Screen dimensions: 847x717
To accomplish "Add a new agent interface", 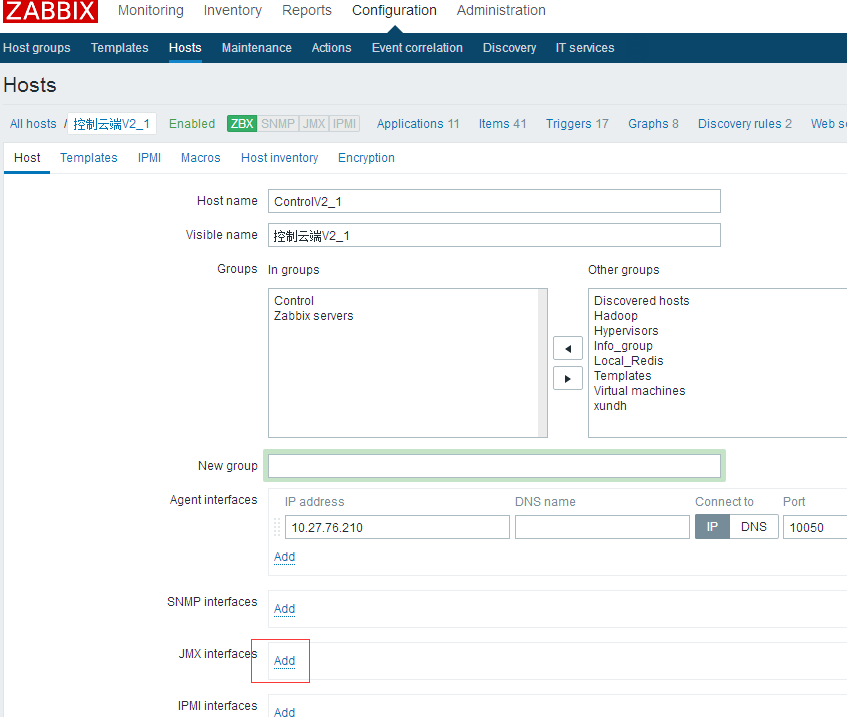I will pyautogui.click(x=284, y=557).
